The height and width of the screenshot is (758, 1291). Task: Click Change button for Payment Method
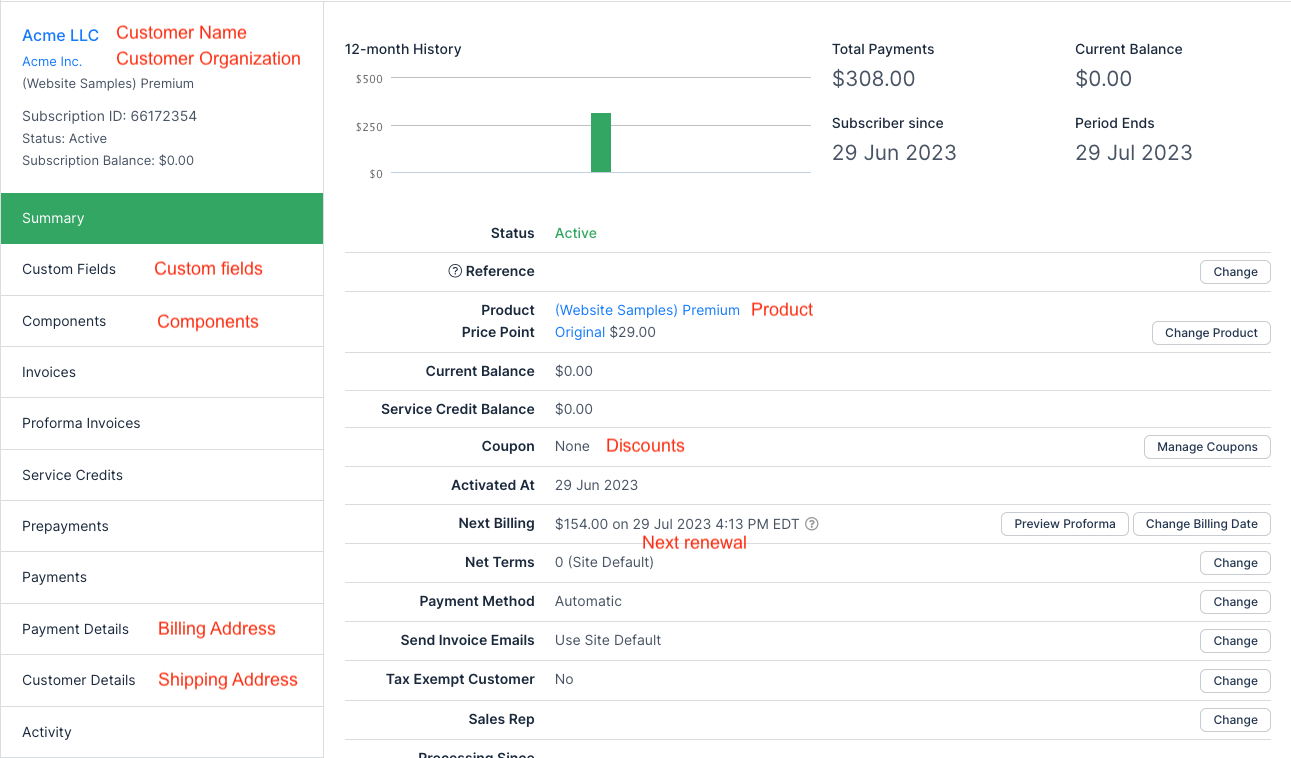(1235, 602)
